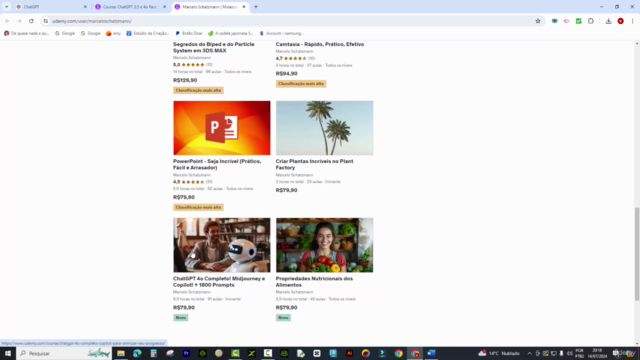This screenshot has height=360, width=640.
Task: Open 'Criar Plantas Incríveis no Plant Factory' title
Action: [x=314, y=164]
